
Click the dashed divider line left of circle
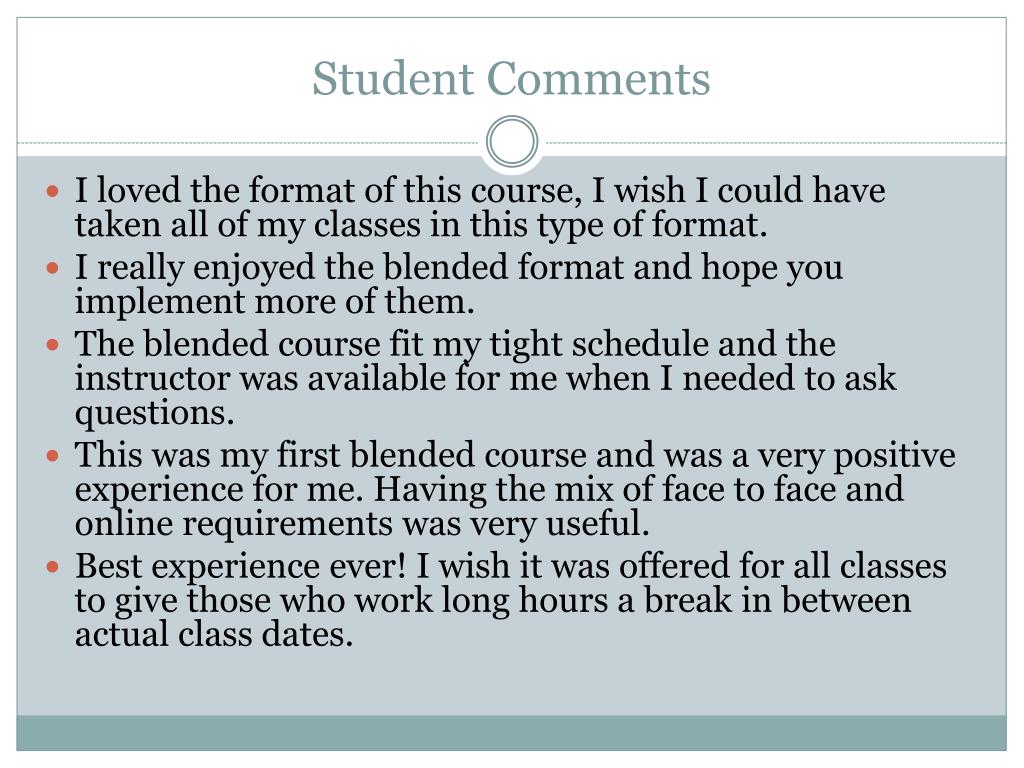(248, 142)
